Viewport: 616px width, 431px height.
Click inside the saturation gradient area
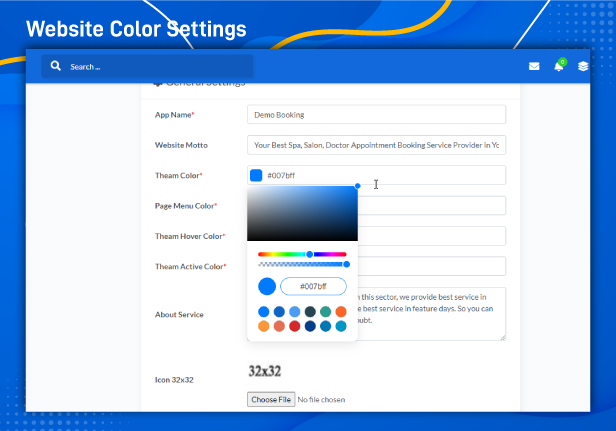coord(302,213)
